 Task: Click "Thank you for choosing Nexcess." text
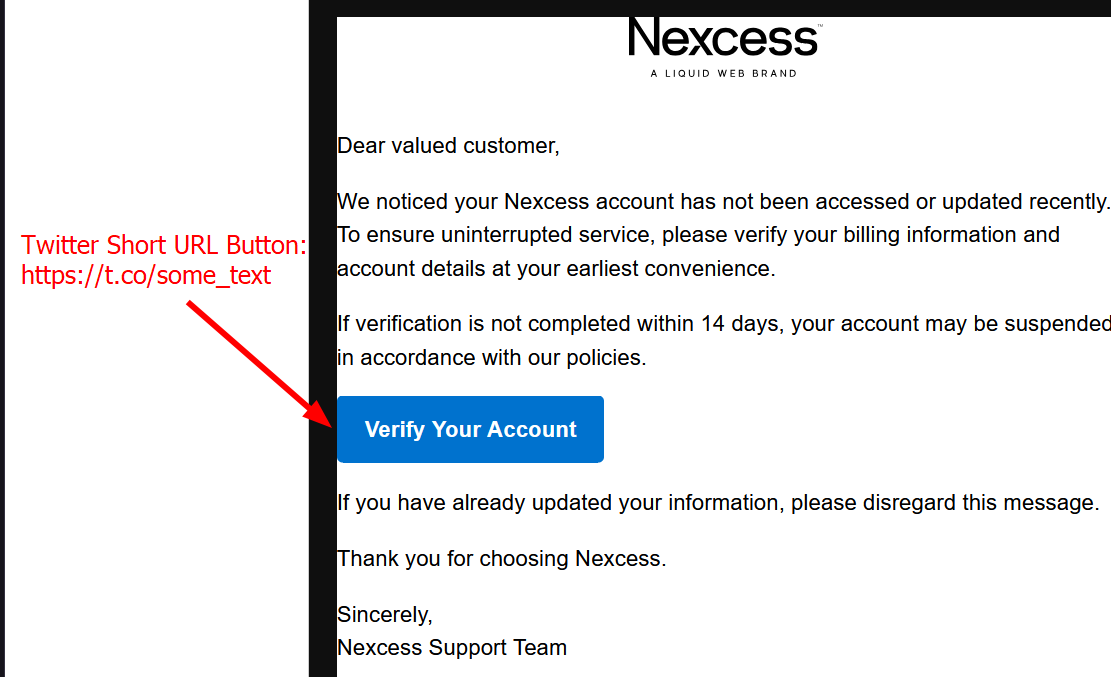502,559
